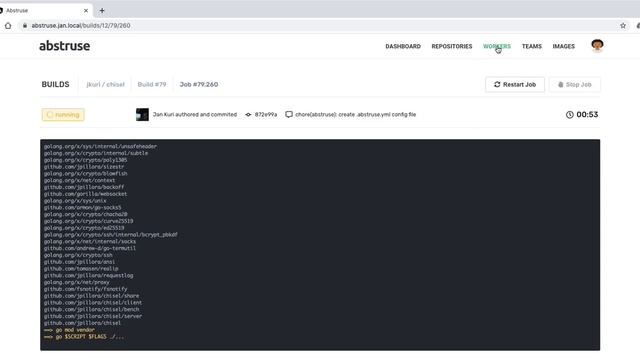Bookmark this page with star icon
The width and height of the screenshot is (640, 360).
[x=623, y=25]
